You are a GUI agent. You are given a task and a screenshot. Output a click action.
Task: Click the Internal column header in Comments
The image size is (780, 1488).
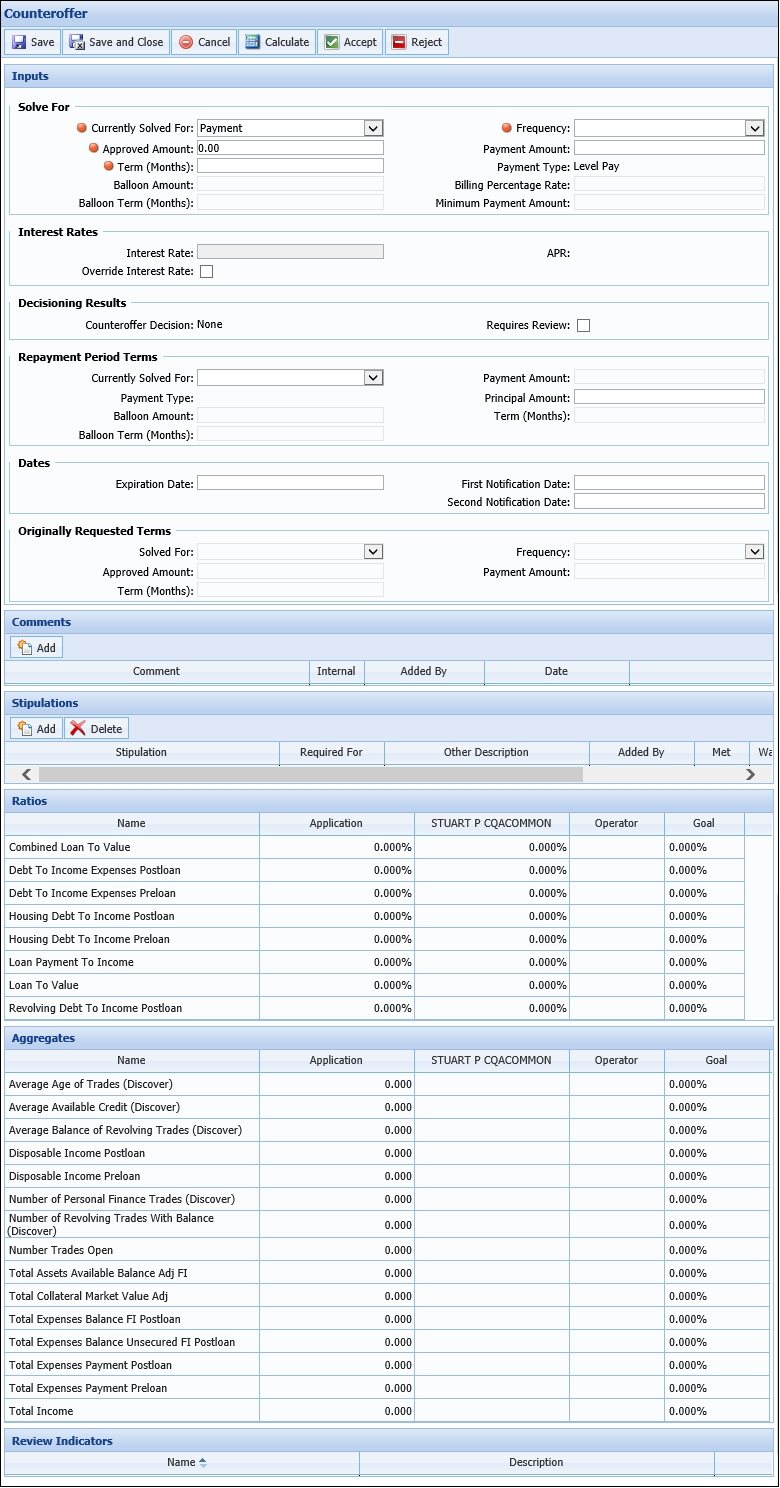pos(336,671)
